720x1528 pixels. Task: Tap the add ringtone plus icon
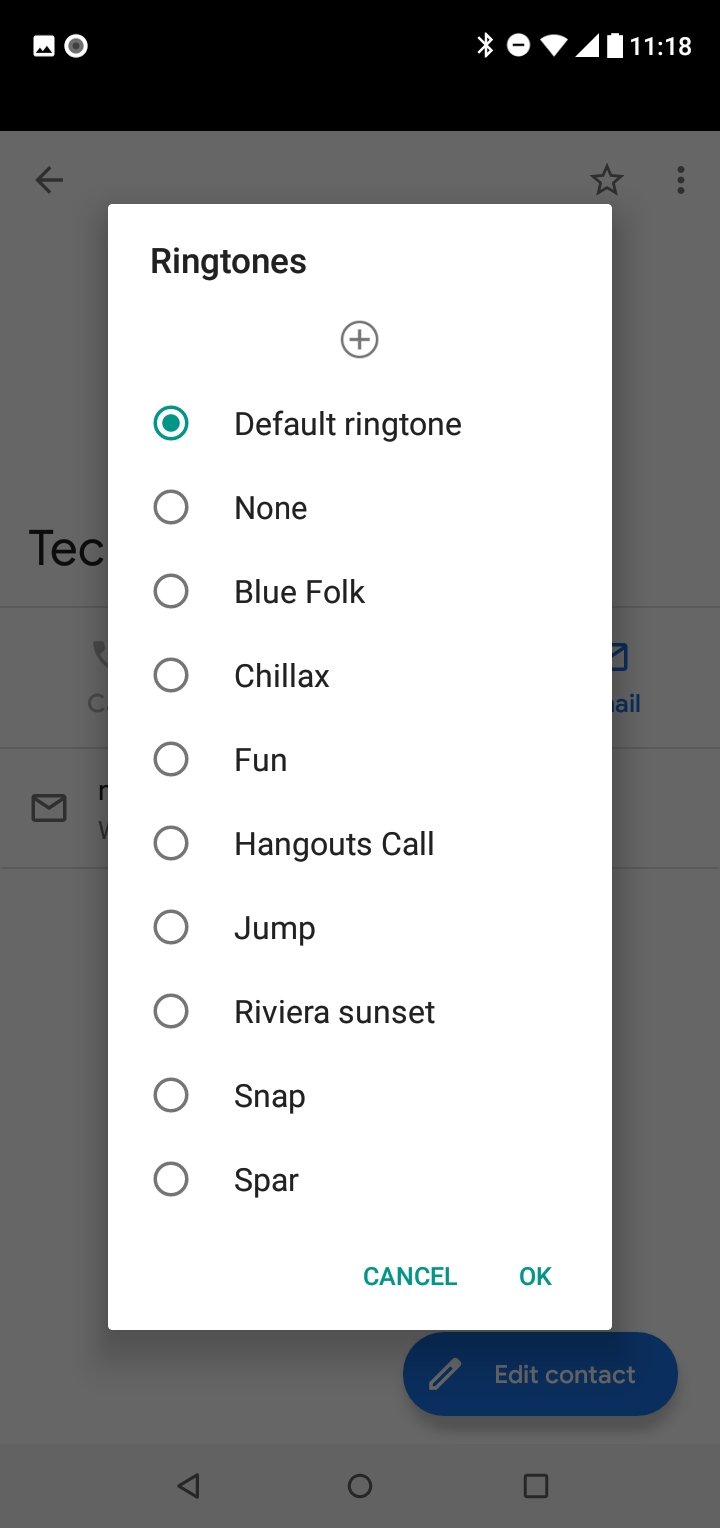point(360,340)
